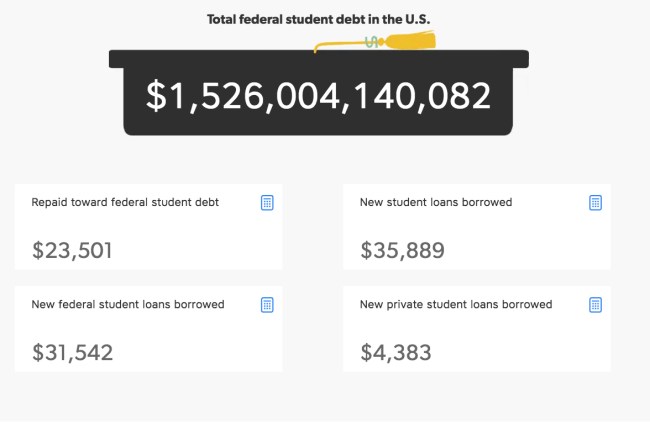Image resolution: width=650 pixels, height=422 pixels.
Task: Click the $23,501 repaid amount
Action: pos(72,250)
